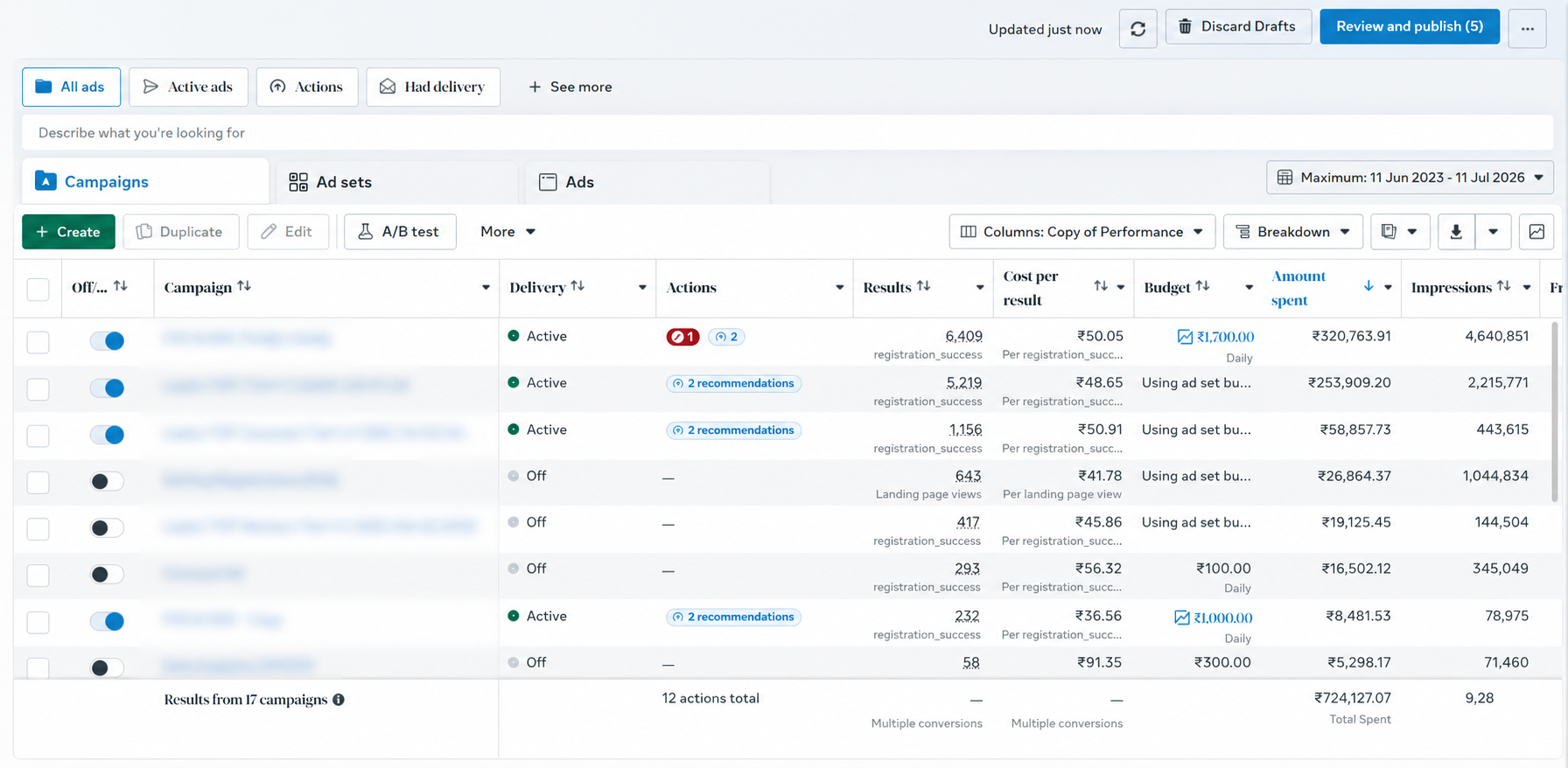Tick the checkbox for the 1,156 results row
The width and height of the screenshot is (1568, 768).
point(38,436)
